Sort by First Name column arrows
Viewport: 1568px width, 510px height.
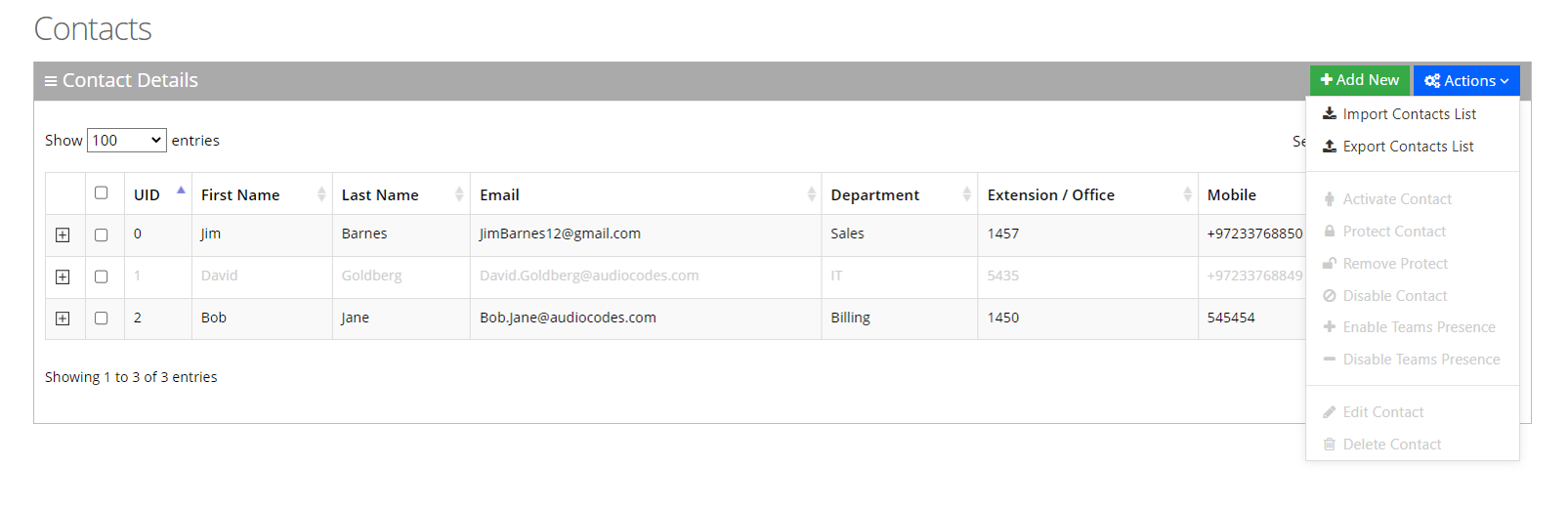(321, 194)
